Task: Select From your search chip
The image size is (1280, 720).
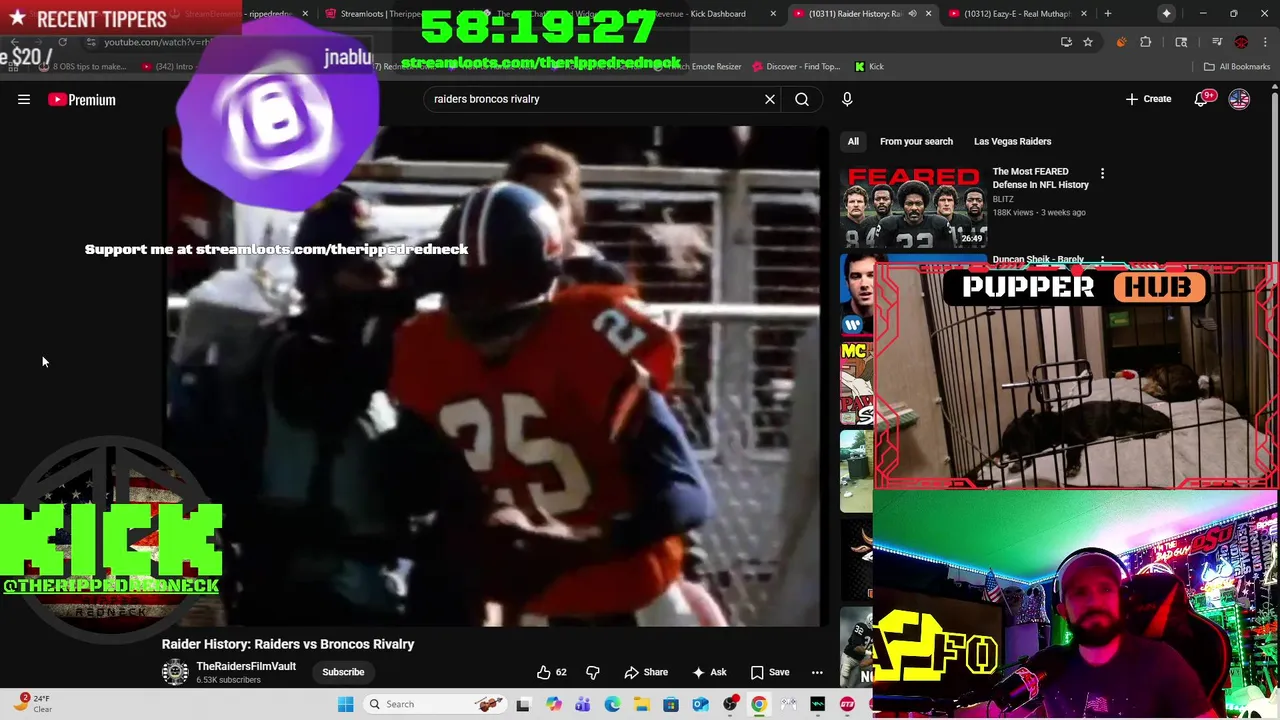Action: point(916,141)
